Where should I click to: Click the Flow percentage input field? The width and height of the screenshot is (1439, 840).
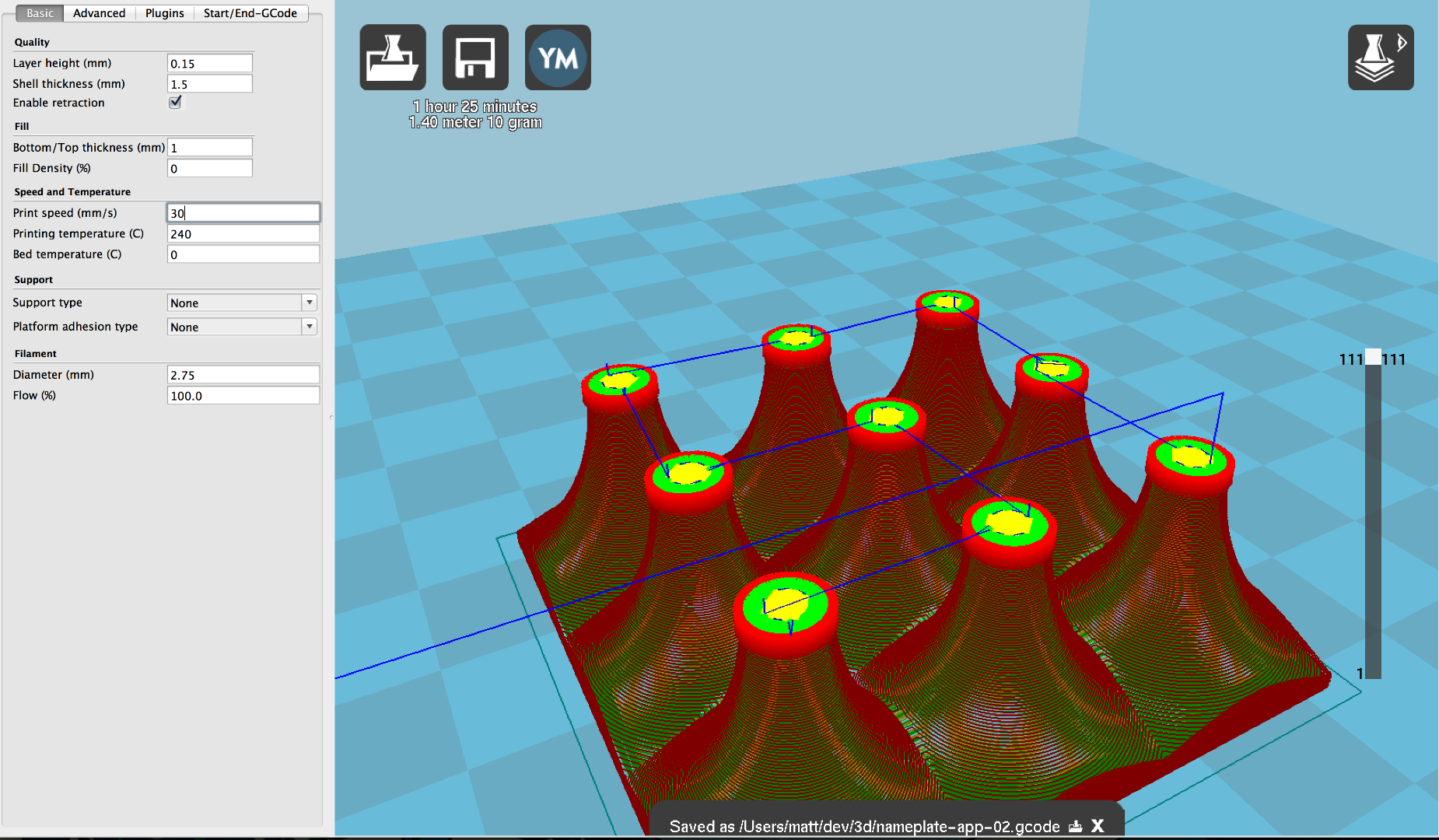pyautogui.click(x=243, y=395)
